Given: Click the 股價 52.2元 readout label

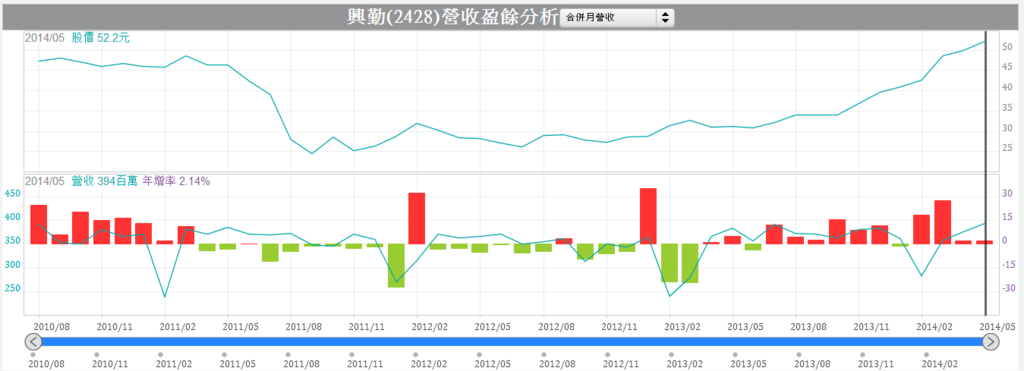Looking at the screenshot, I should pyautogui.click(x=101, y=38).
